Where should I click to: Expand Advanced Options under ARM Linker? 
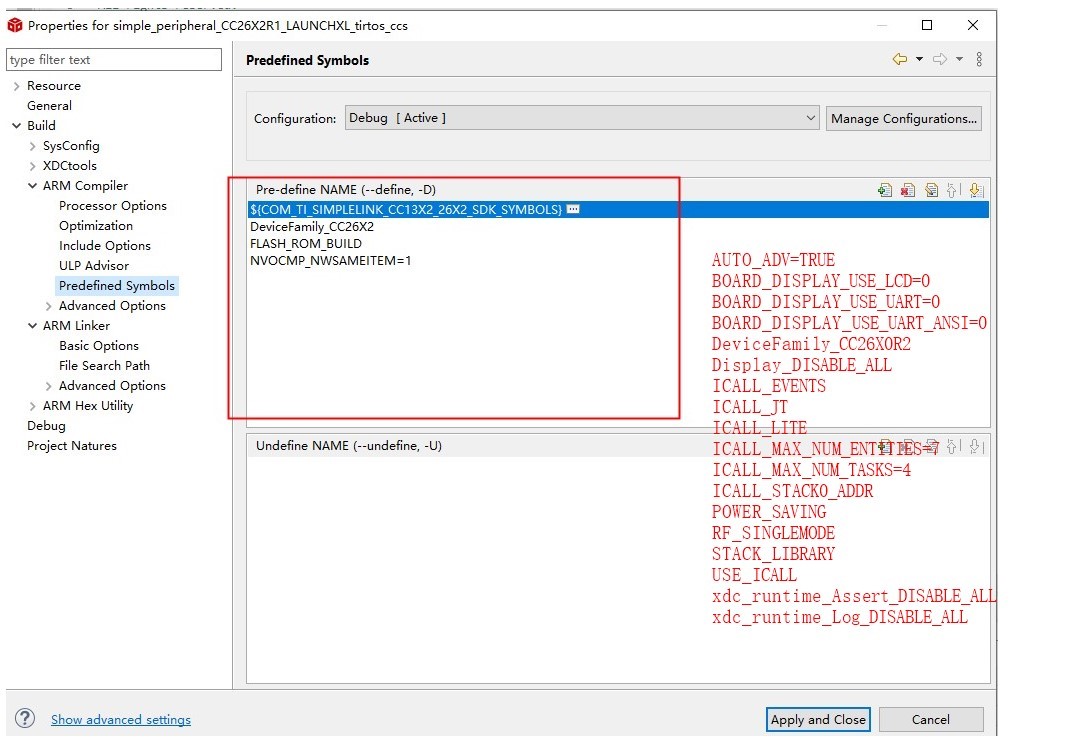[x=48, y=386]
